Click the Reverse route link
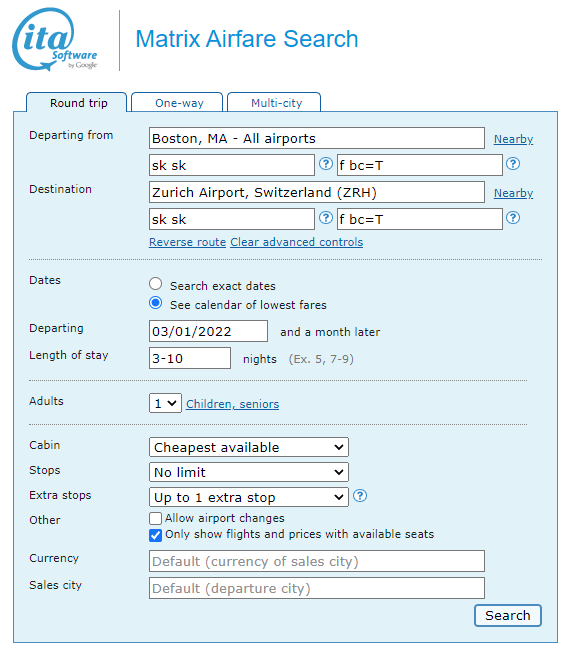Viewport: 571px width, 666px height. coord(187,242)
